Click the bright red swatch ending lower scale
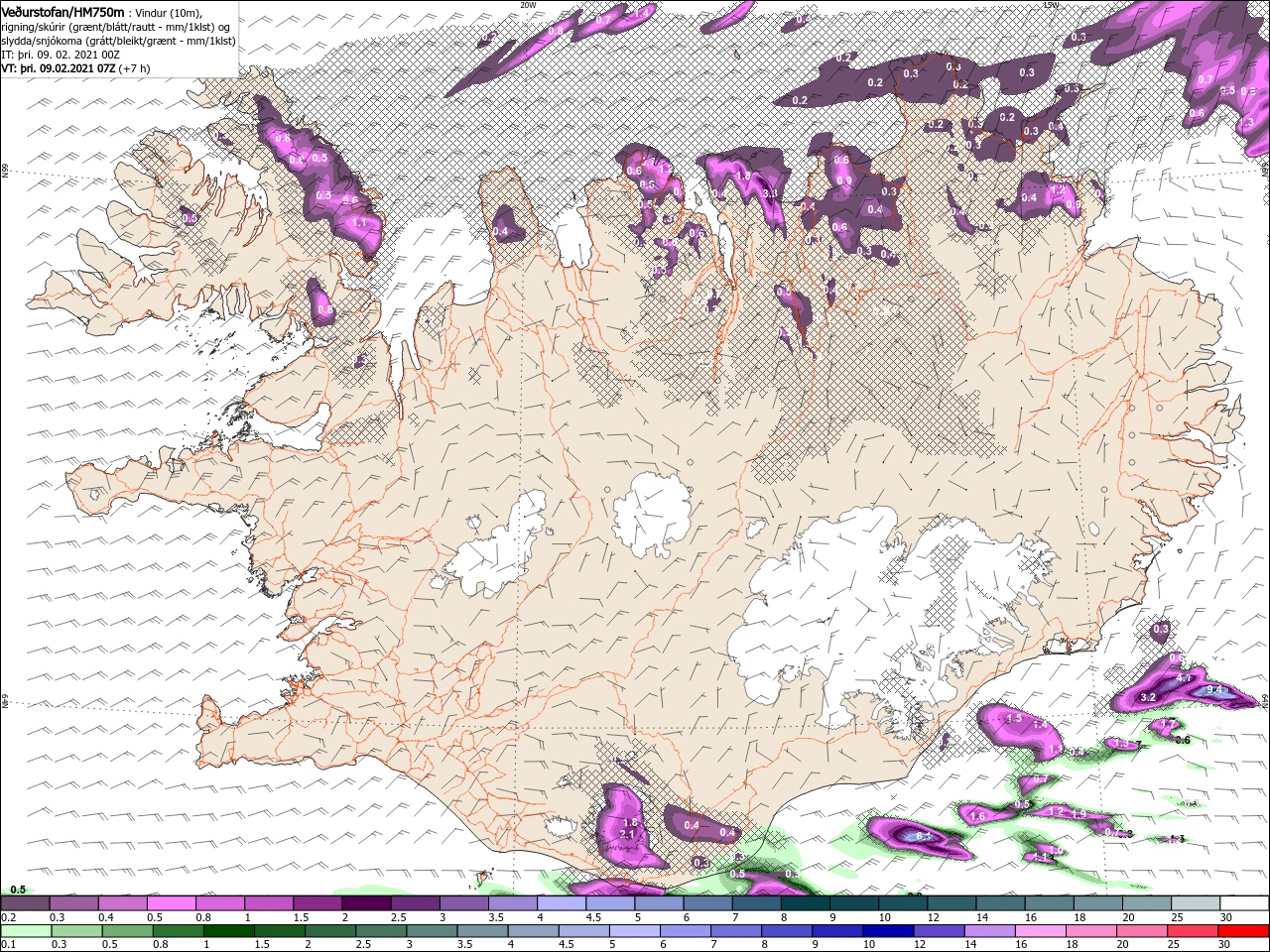 (1245, 931)
